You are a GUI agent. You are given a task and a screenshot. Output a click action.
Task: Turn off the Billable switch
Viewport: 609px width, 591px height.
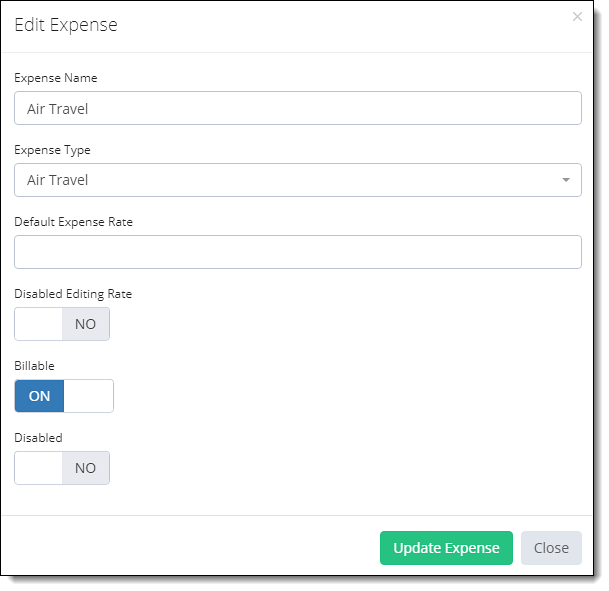click(x=64, y=396)
